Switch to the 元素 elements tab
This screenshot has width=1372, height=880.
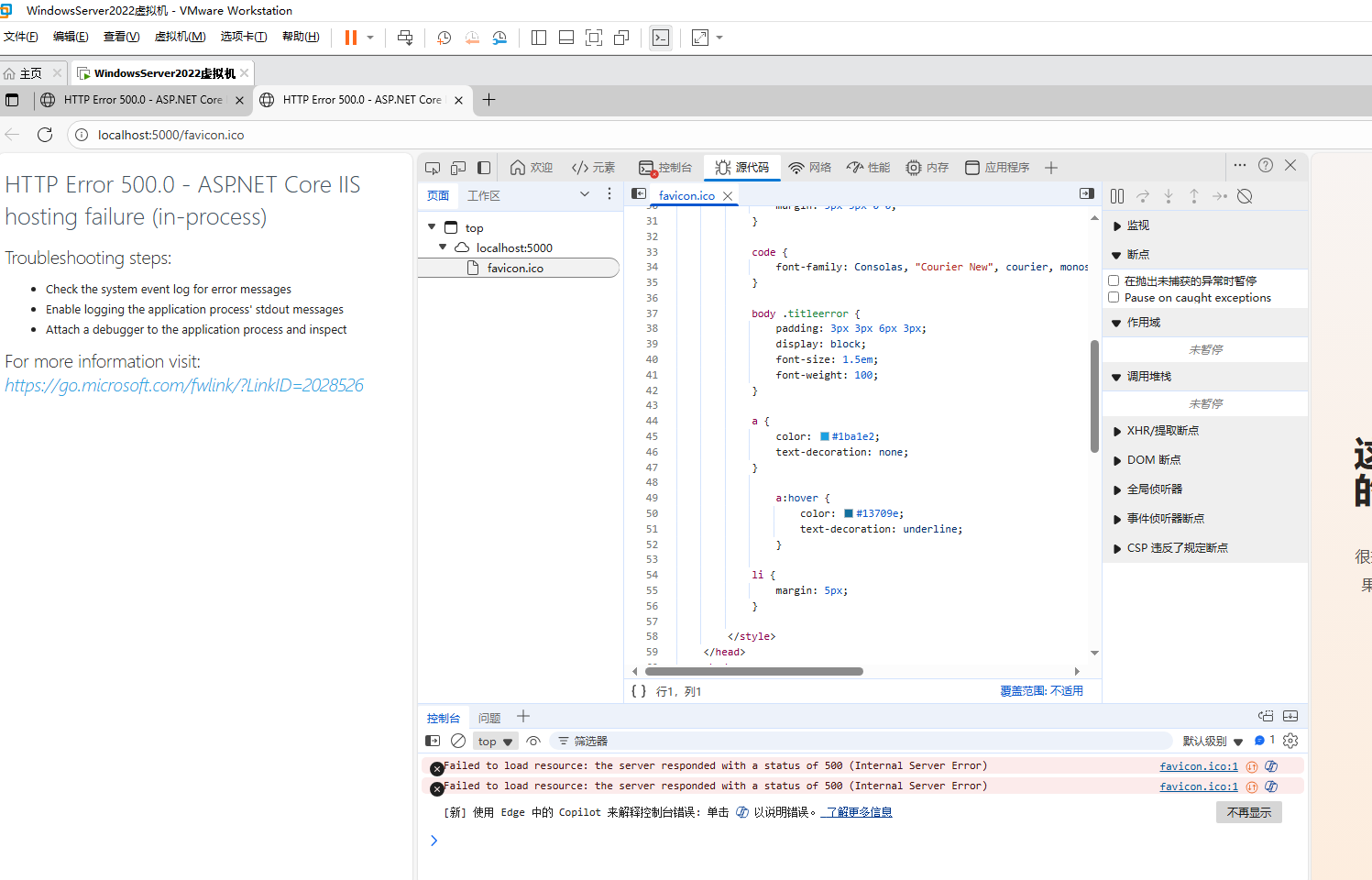593,168
